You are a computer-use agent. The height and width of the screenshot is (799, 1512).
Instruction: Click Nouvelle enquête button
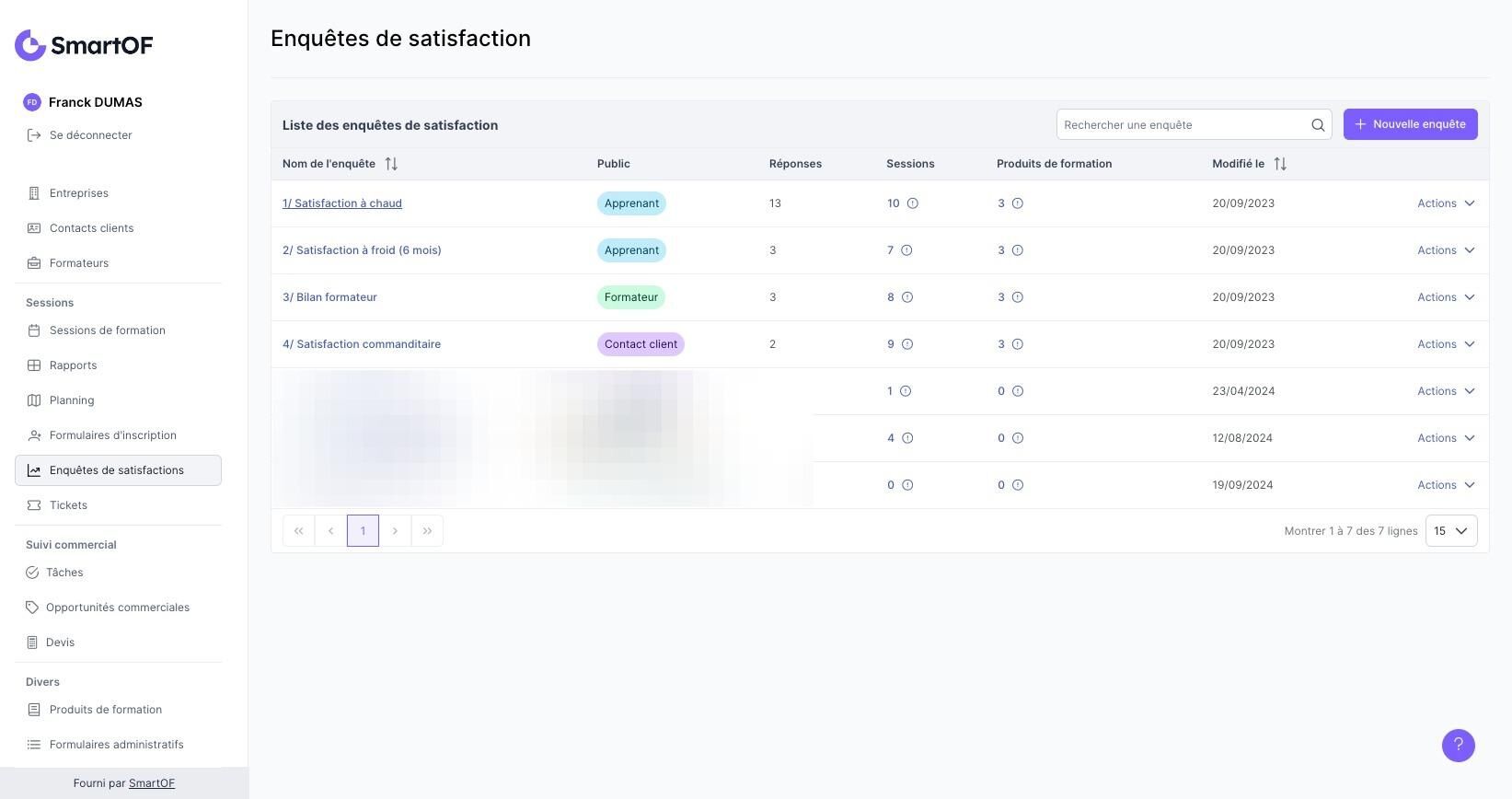coord(1410,124)
